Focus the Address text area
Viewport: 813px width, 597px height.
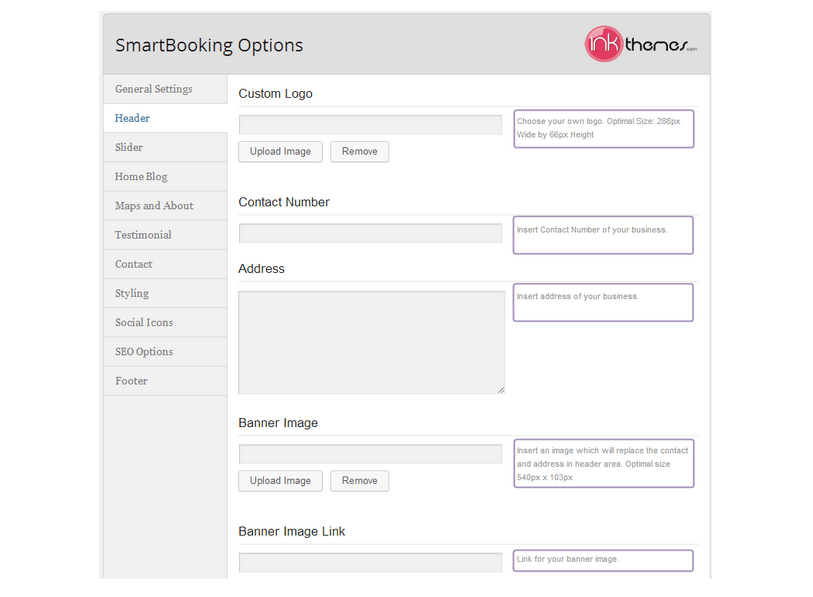[x=370, y=340]
